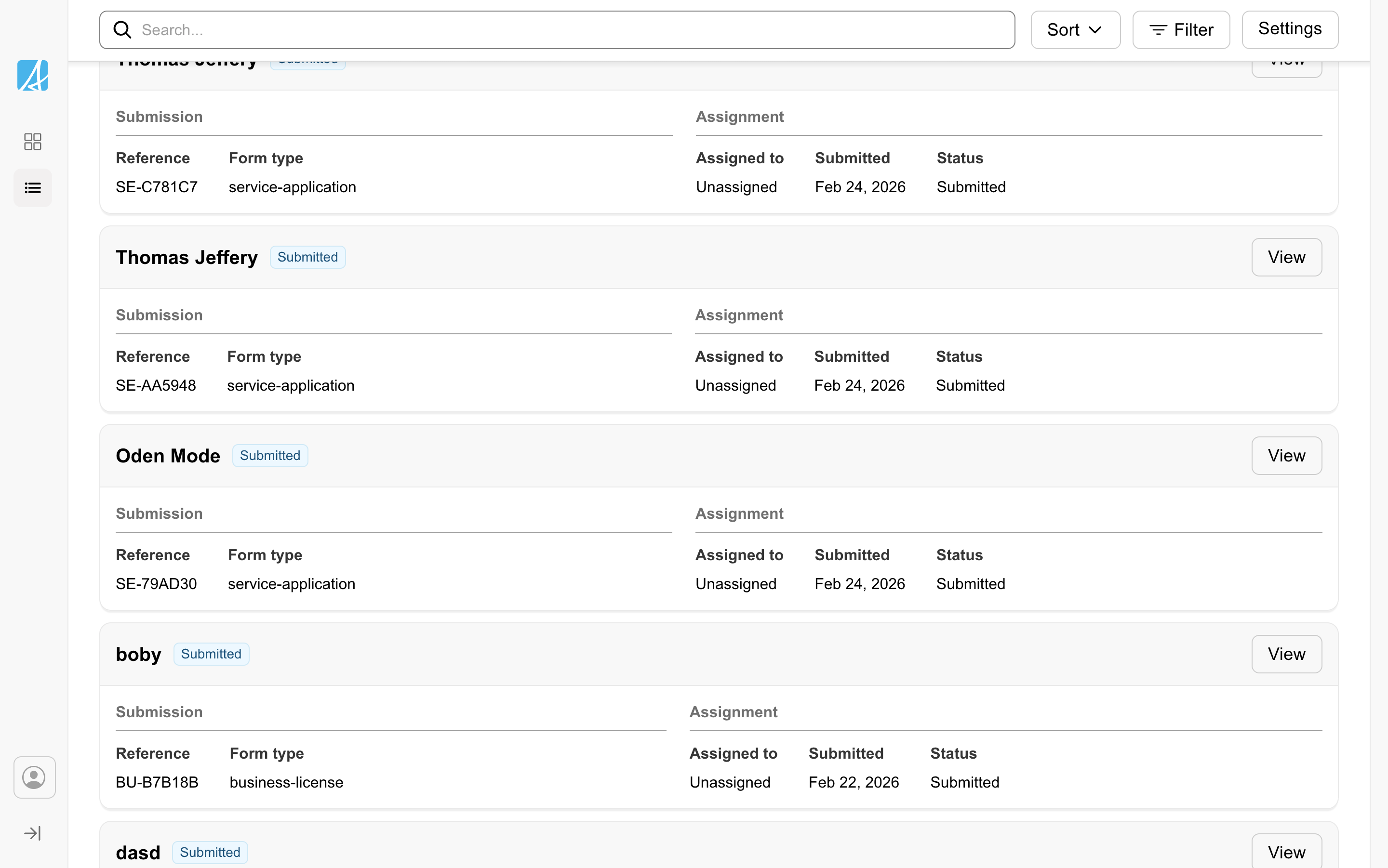View boby's submission

tap(1286, 654)
